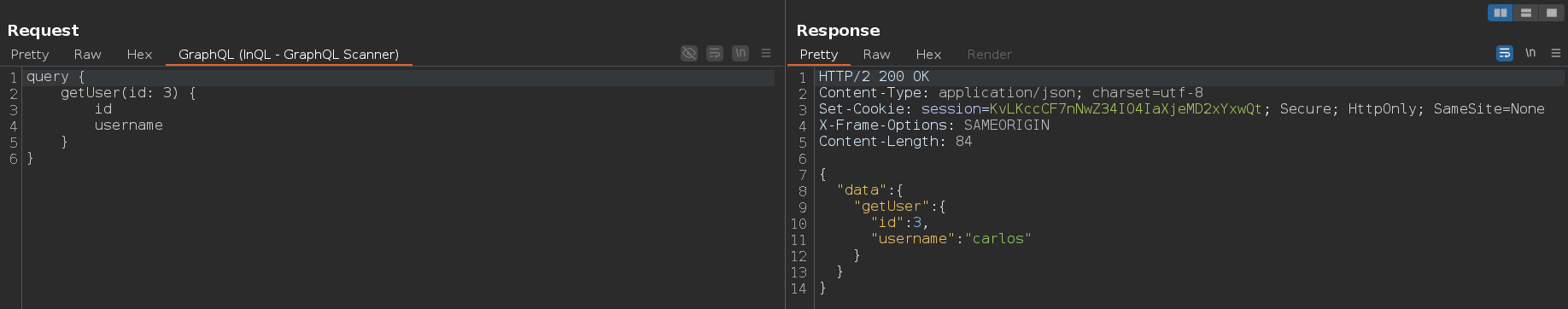Open the Response Hex tab

(928, 54)
